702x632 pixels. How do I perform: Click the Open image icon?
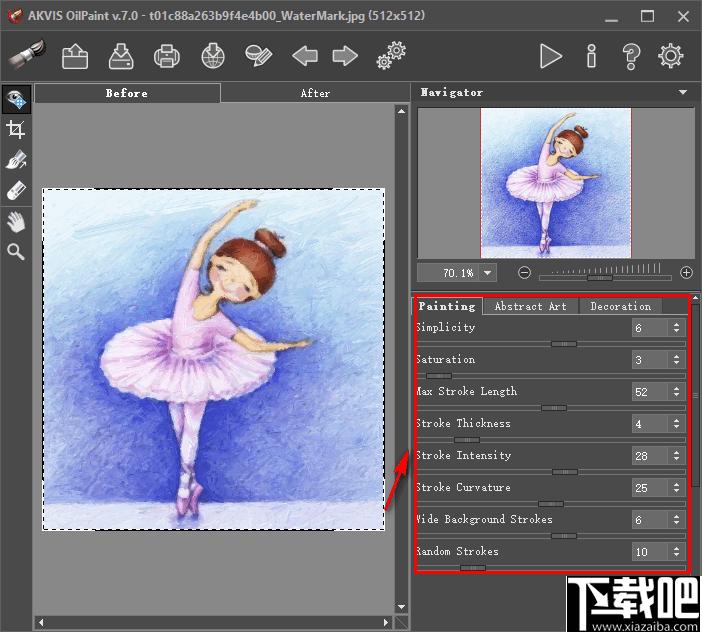point(75,56)
